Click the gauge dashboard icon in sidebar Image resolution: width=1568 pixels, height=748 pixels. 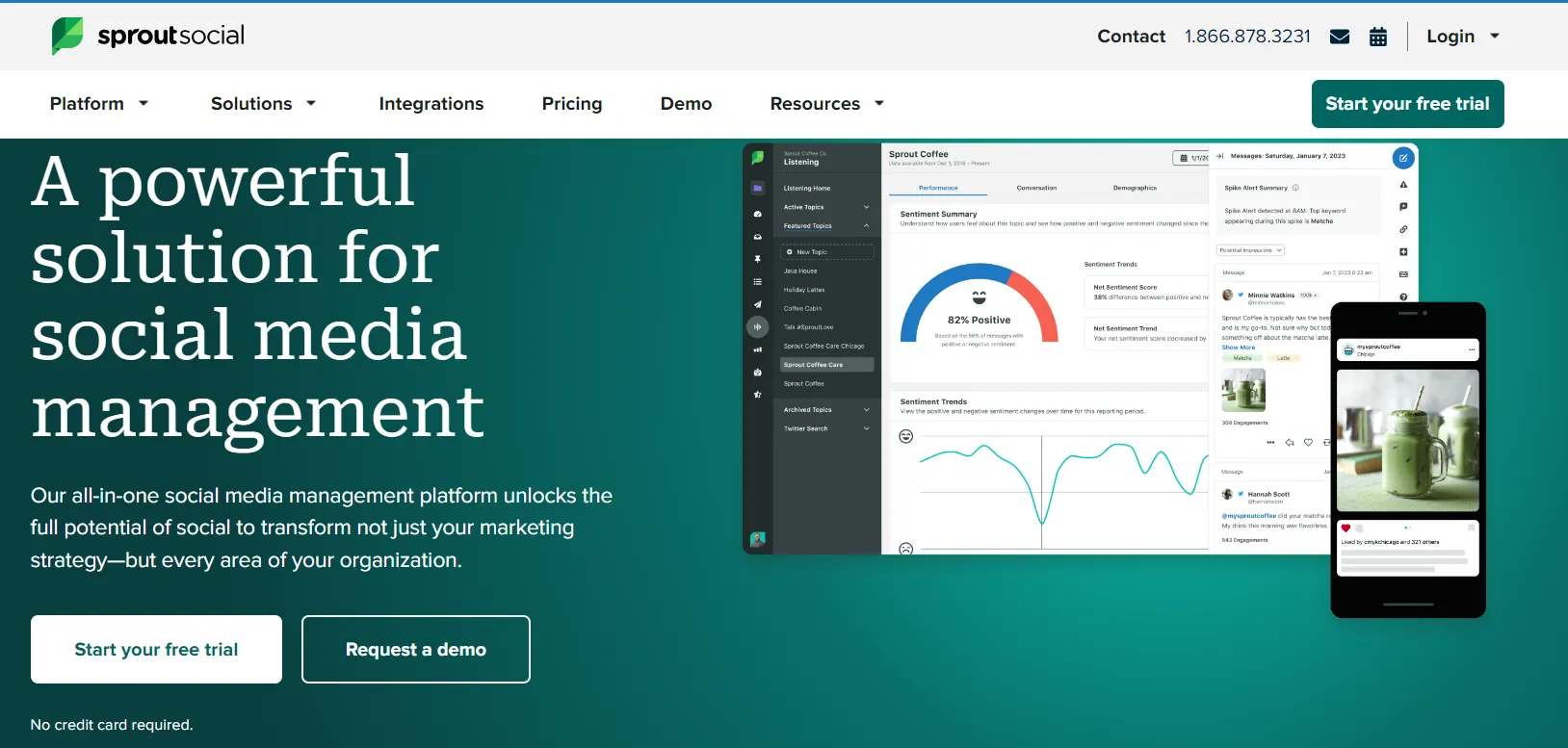[758, 214]
